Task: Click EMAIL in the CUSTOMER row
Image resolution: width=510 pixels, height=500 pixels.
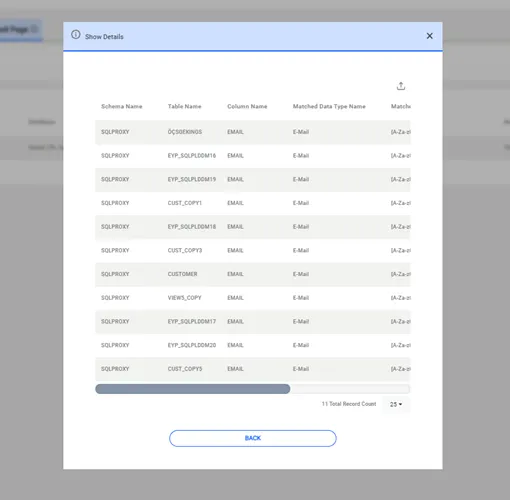Action: [235, 274]
